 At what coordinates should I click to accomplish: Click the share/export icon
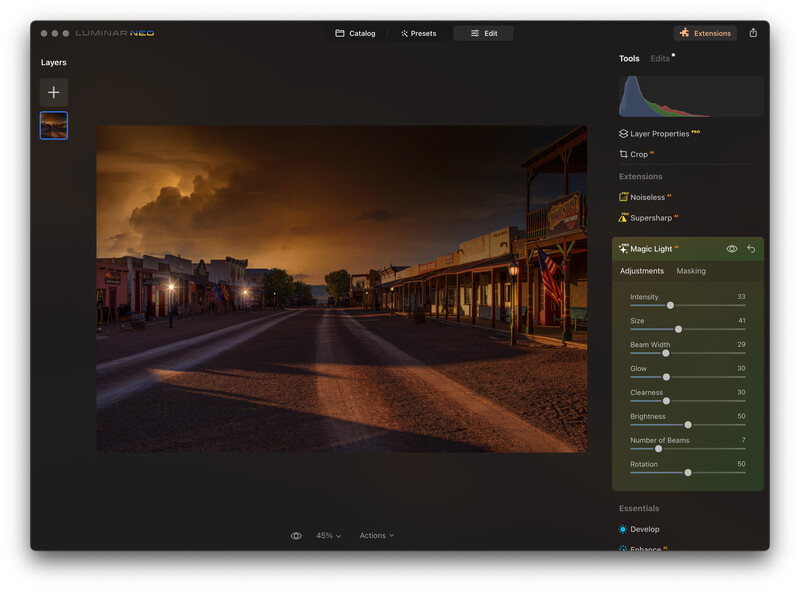[753, 33]
